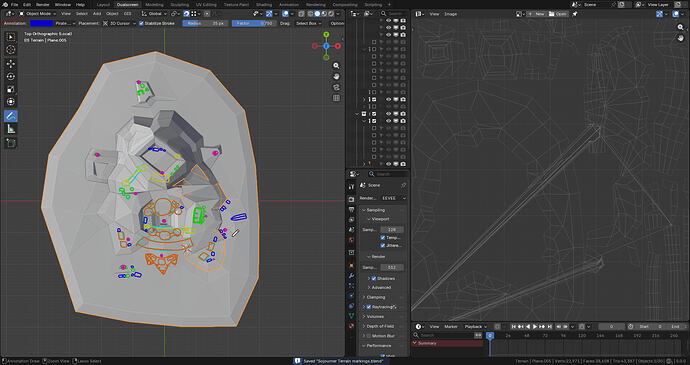Open the Window menu
690x365 pixels.
point(63,4)
